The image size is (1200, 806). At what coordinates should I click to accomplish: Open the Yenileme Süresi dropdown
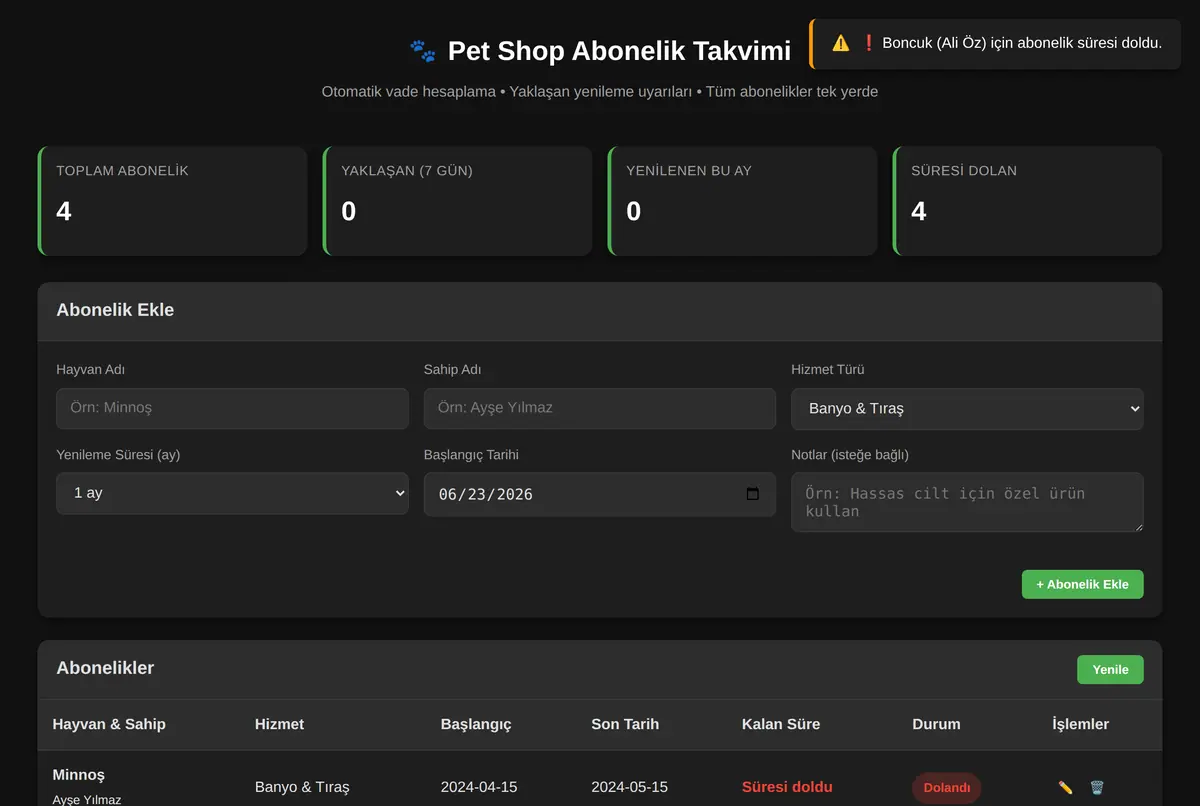(232, 494)
